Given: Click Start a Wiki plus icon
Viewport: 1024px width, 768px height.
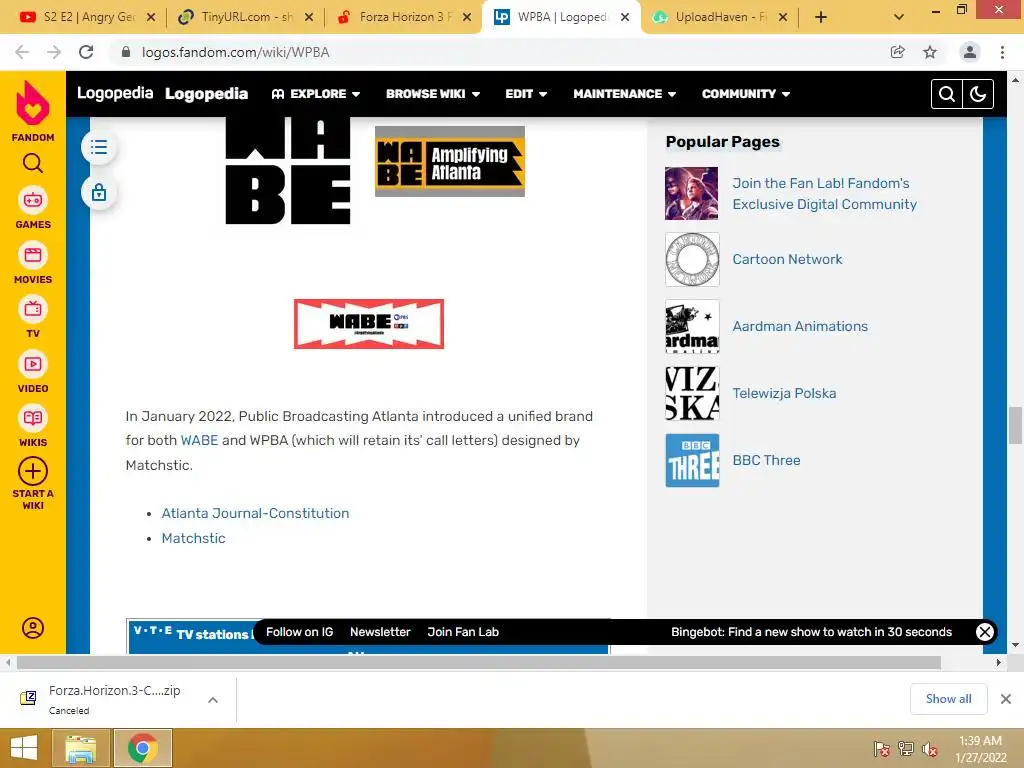Looking at the screenshot, I should coord(33,471).
